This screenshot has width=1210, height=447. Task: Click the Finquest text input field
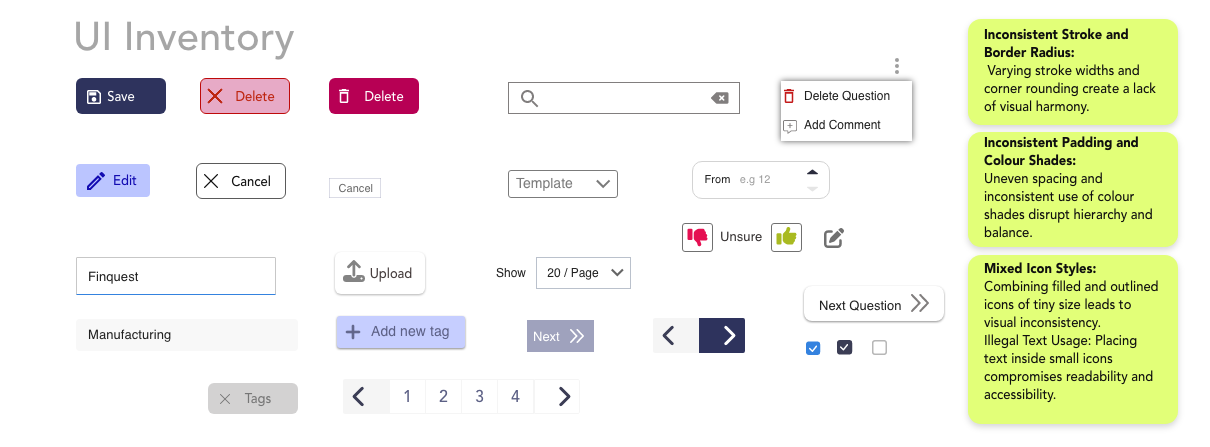pos(176,276)
